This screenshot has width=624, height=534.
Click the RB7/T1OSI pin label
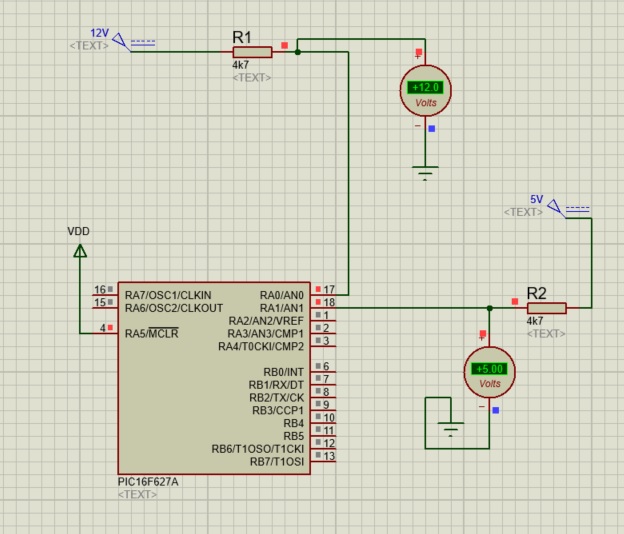pyautogui.click(x=277, y=462)
